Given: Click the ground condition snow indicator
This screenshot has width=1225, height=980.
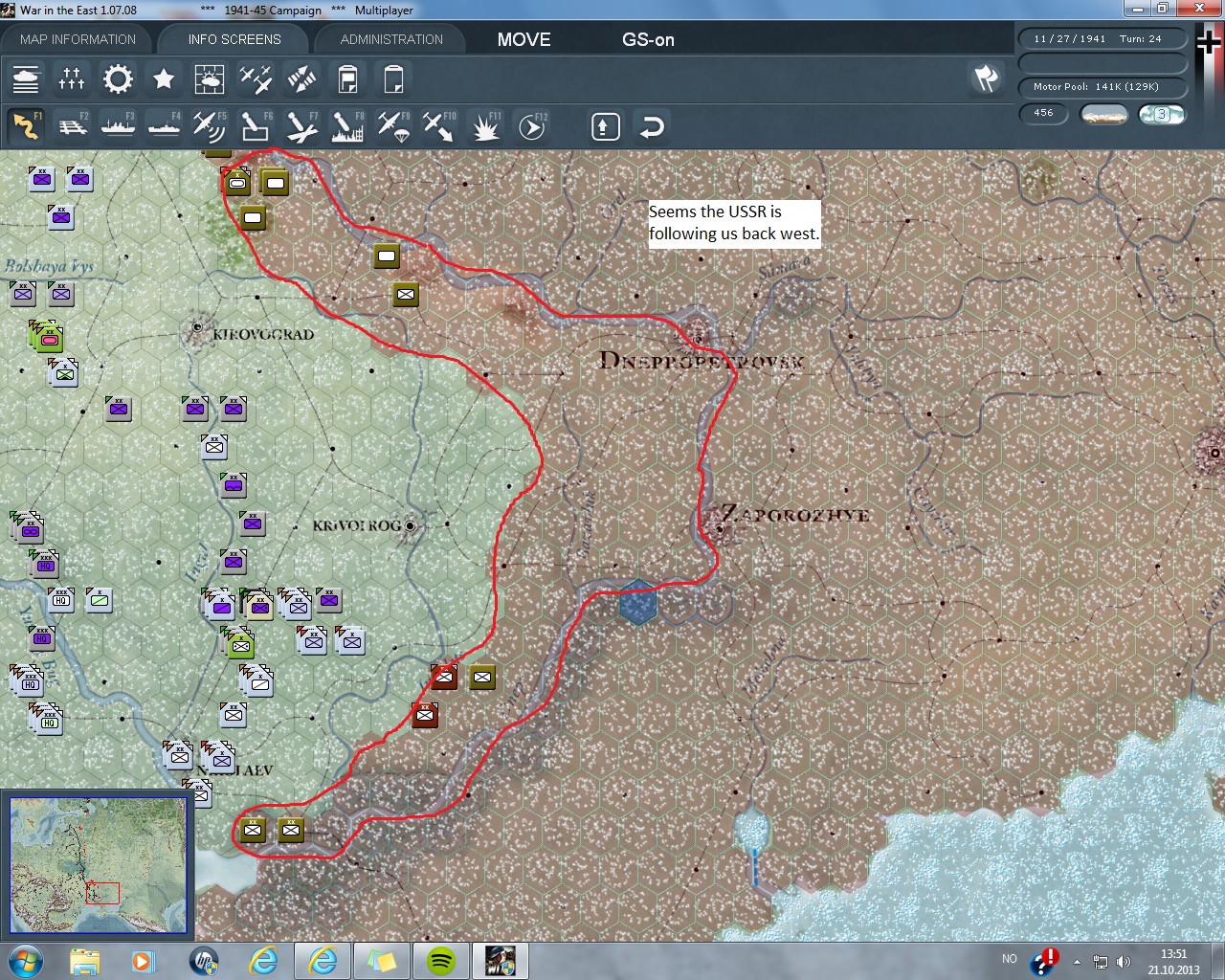Looking at the screenshot, I should [x=1103, y=114].
